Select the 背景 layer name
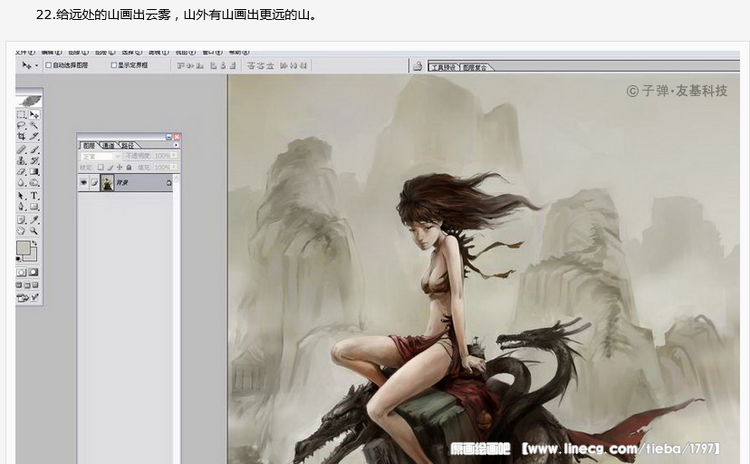Image resolution: width=750 pixels, height=464 pixels. (122, 183)
